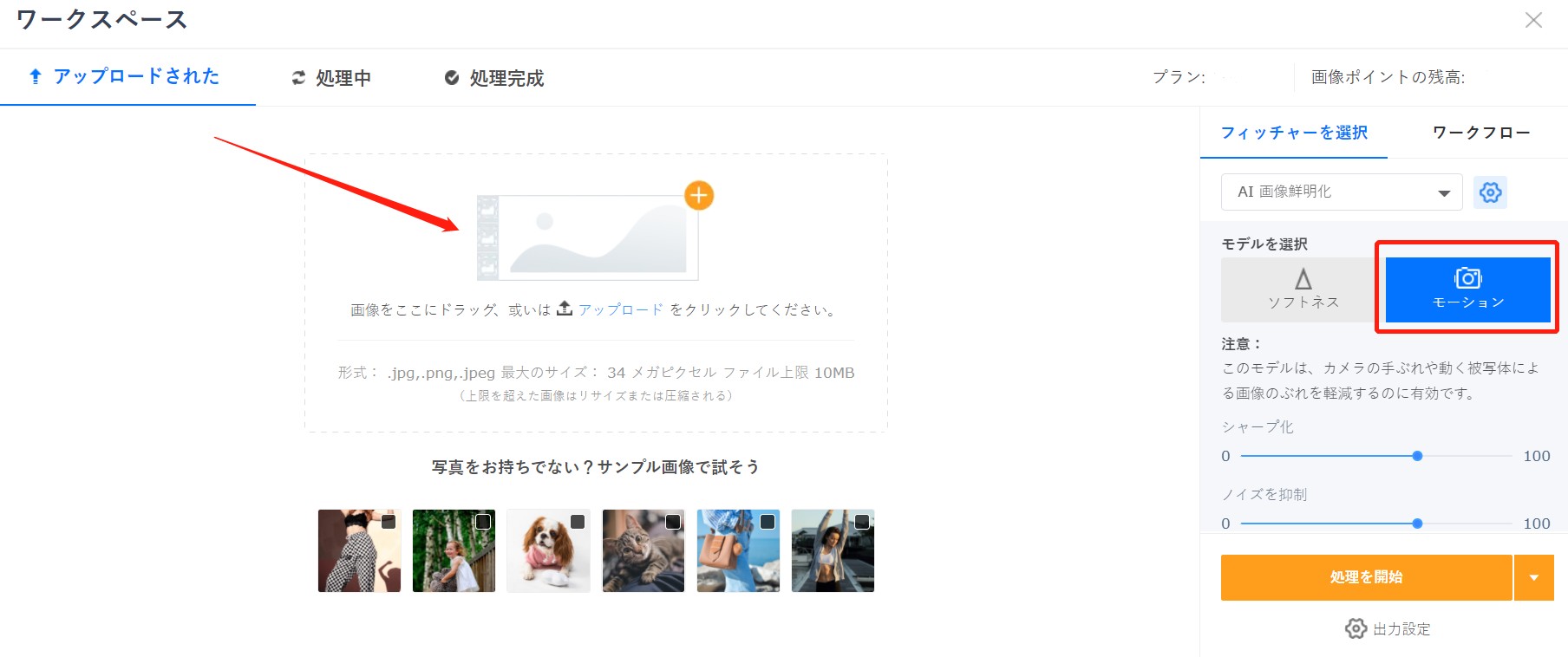Click the プラン: label
1568x657 pixels.
pyautogui.click(x=1179, y=77)
